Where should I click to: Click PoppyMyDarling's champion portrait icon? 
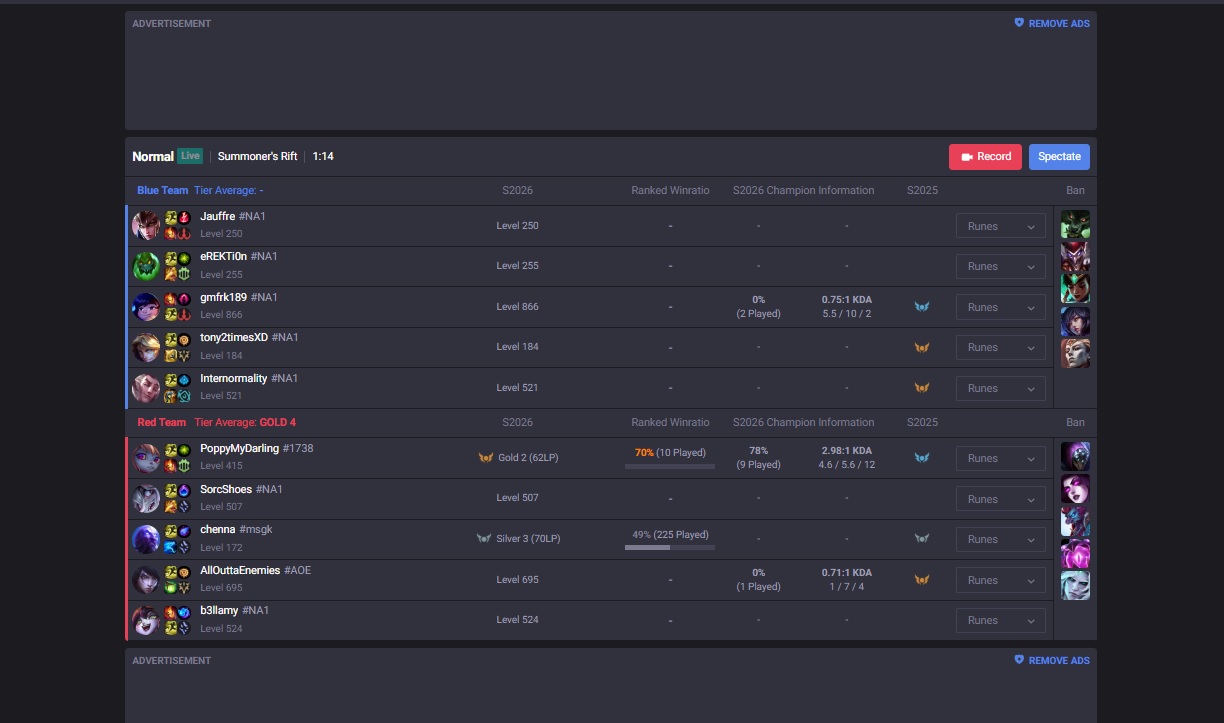coord(146,457)
